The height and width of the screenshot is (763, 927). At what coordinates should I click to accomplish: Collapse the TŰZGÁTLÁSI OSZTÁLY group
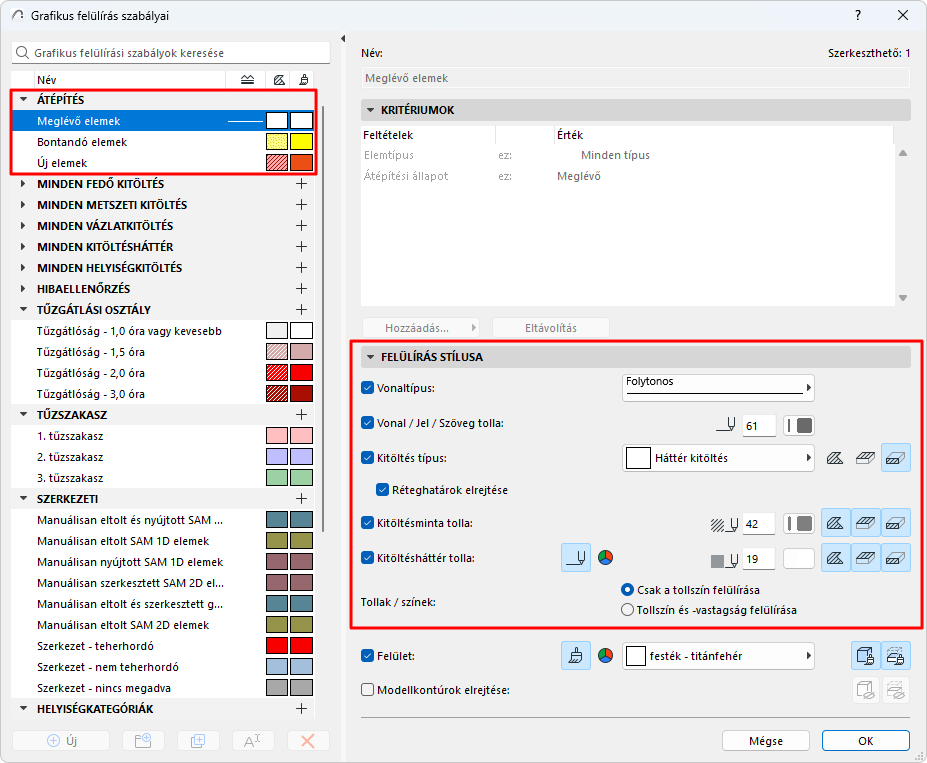pyautogui.click(x=24, y=309)
